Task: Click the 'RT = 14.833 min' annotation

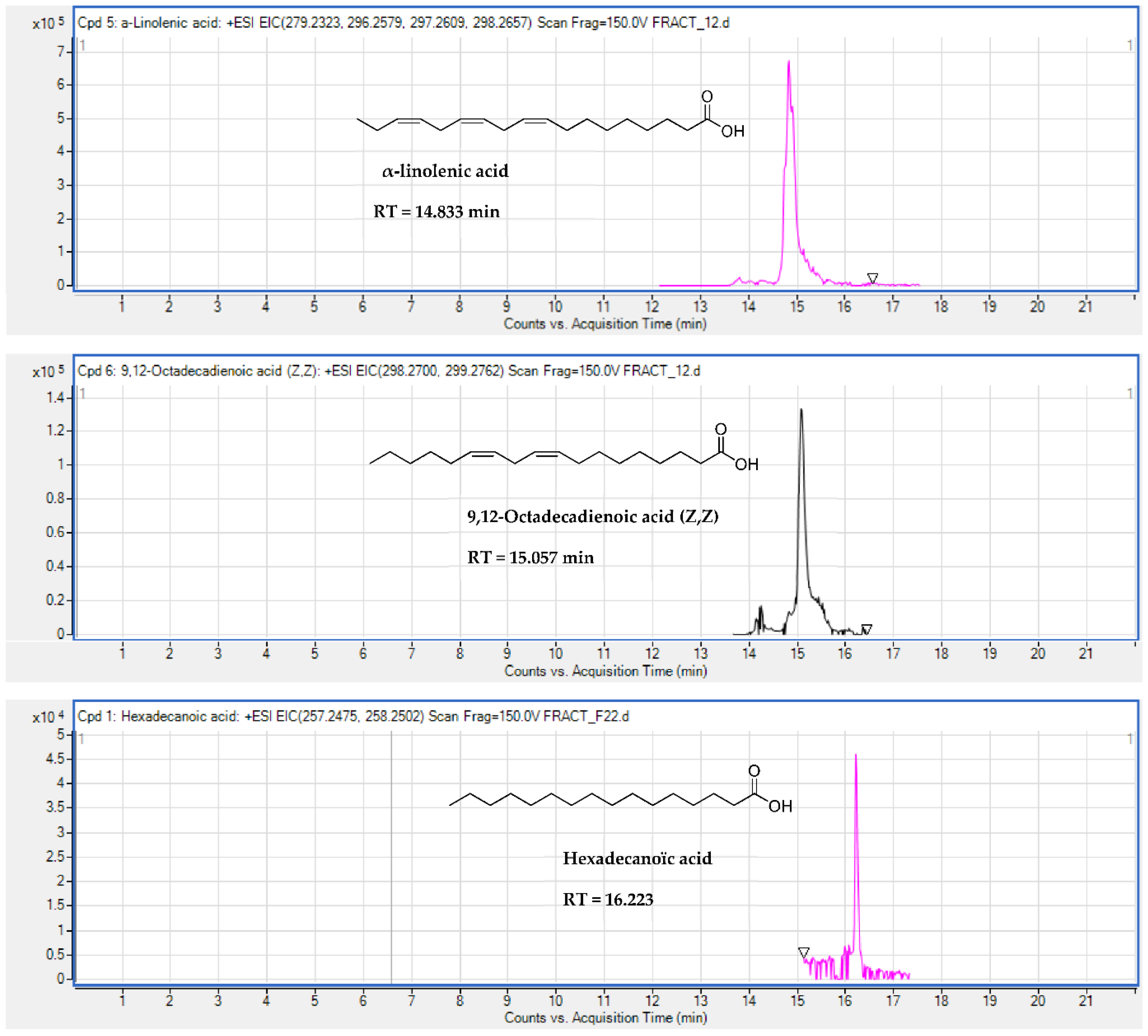Action: point(437,212)
